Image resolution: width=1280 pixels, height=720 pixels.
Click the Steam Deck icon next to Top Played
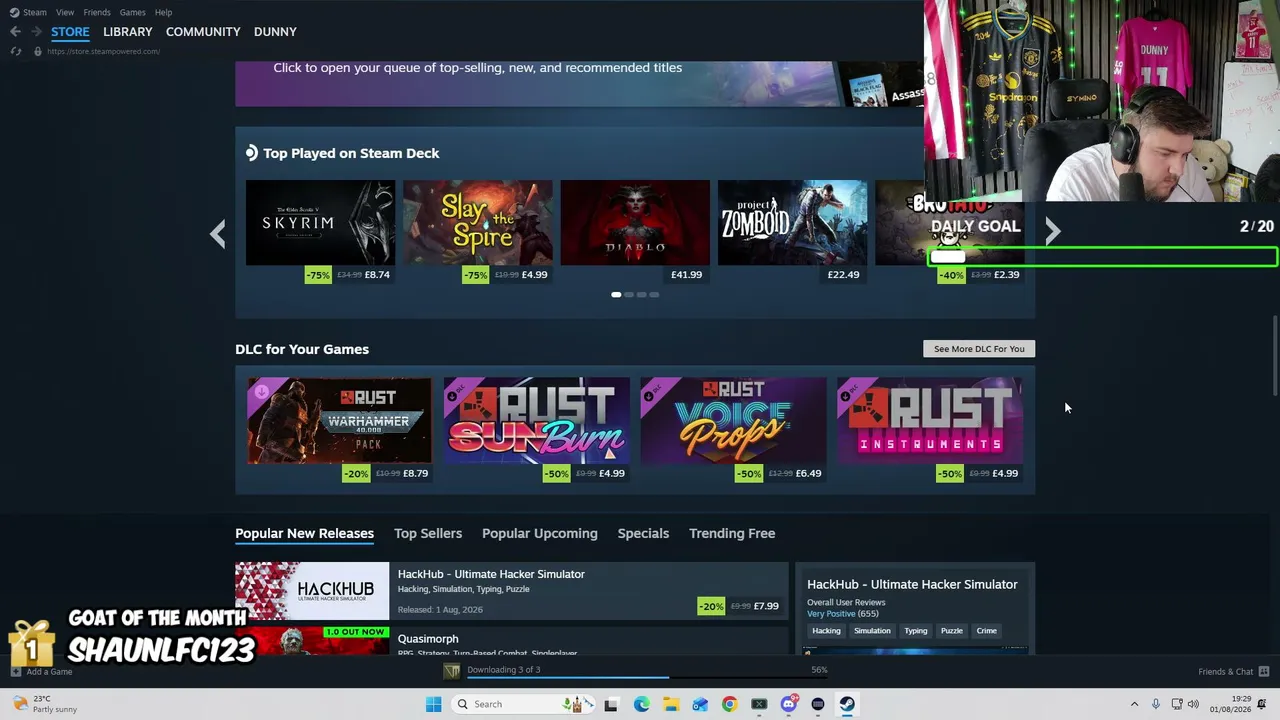[251, 153]
